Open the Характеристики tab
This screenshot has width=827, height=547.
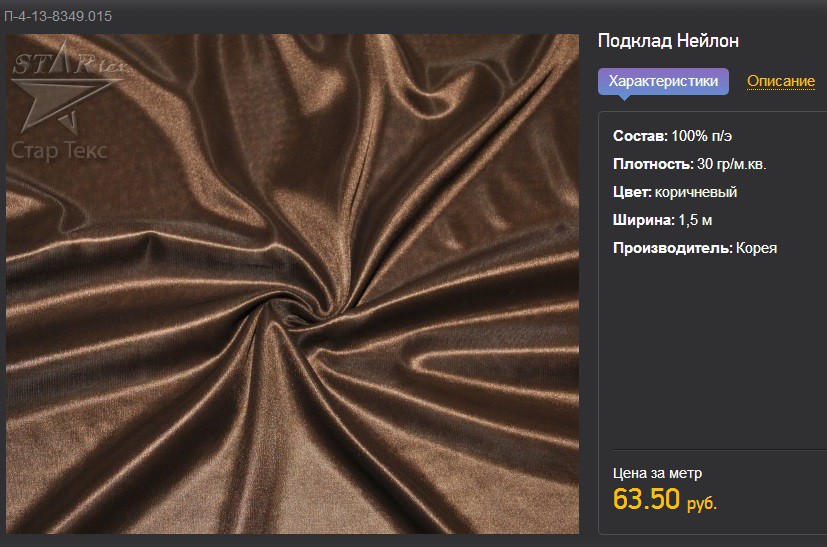[663, 81]
